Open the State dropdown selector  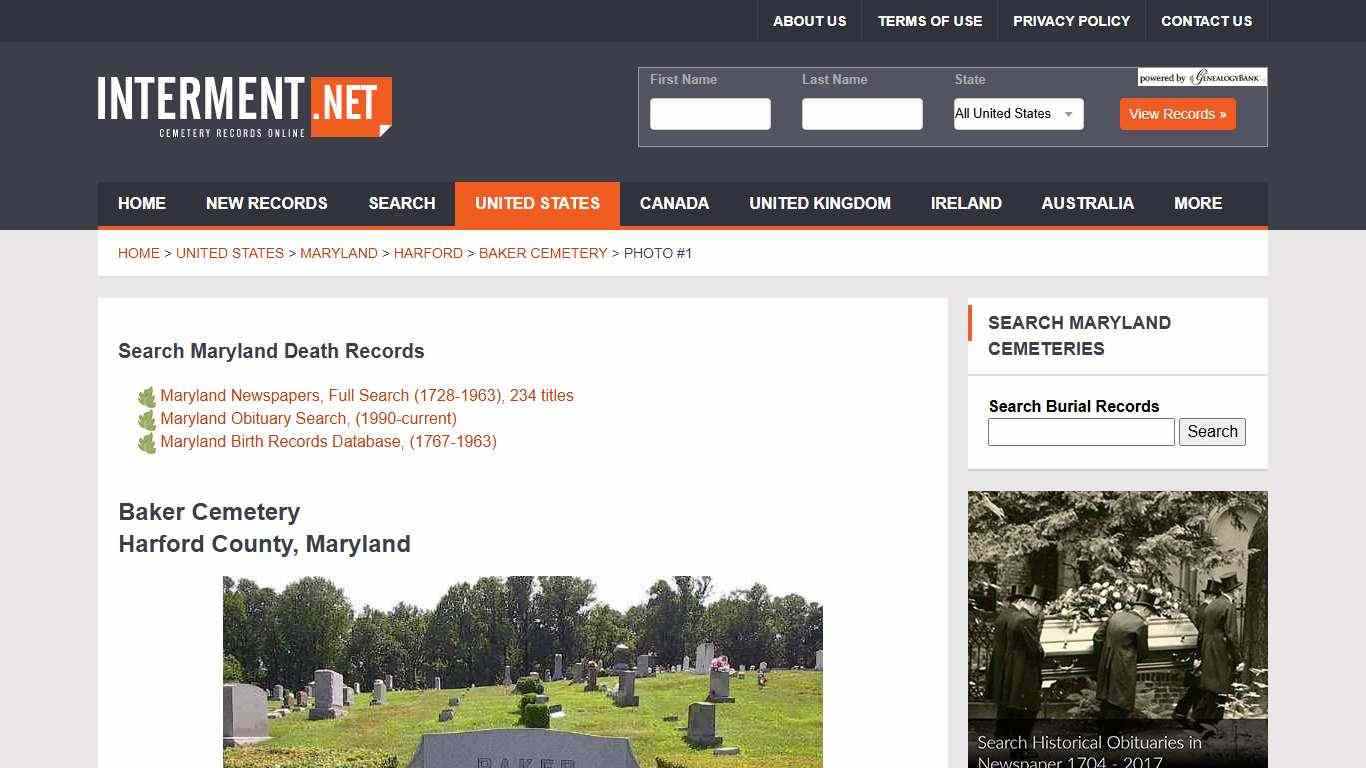pyautogui.click(x=1018, y=114)
